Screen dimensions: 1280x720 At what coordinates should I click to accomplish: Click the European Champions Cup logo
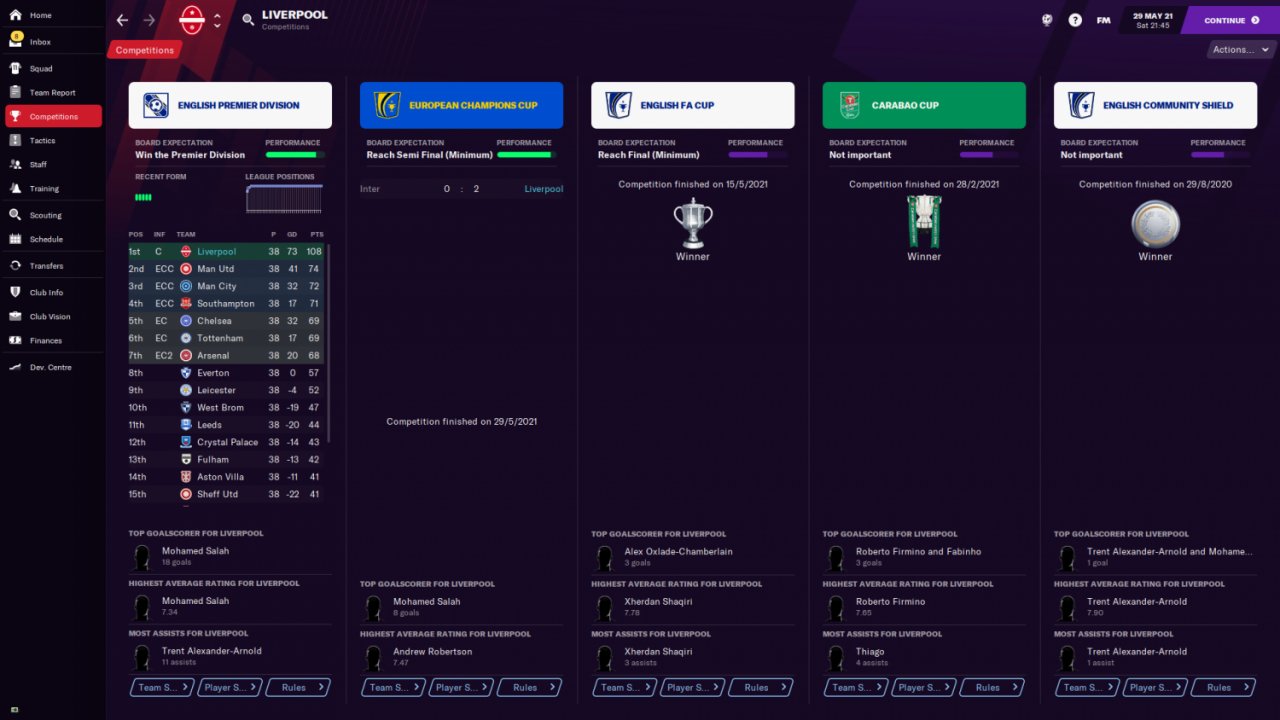387,105
